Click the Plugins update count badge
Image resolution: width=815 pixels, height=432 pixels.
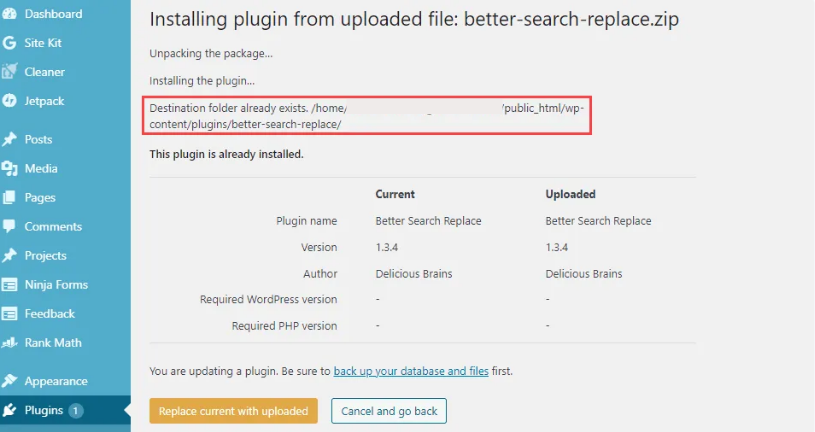coord(75,411)
